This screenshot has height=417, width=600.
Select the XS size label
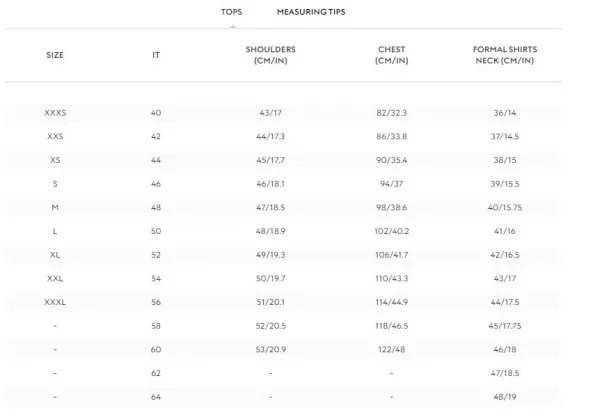pyautogui.click(x=55, y=160)
